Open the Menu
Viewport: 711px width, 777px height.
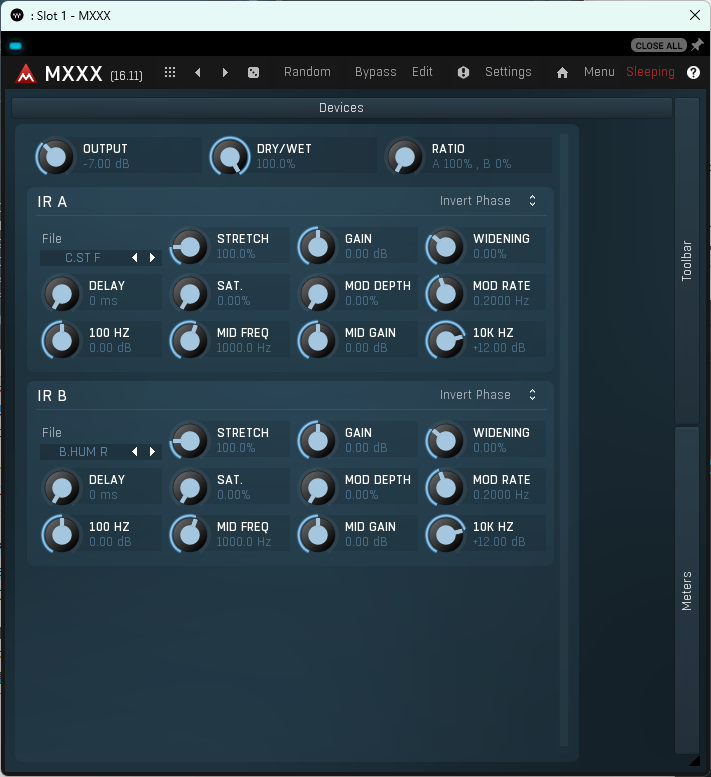pos(599,72)
